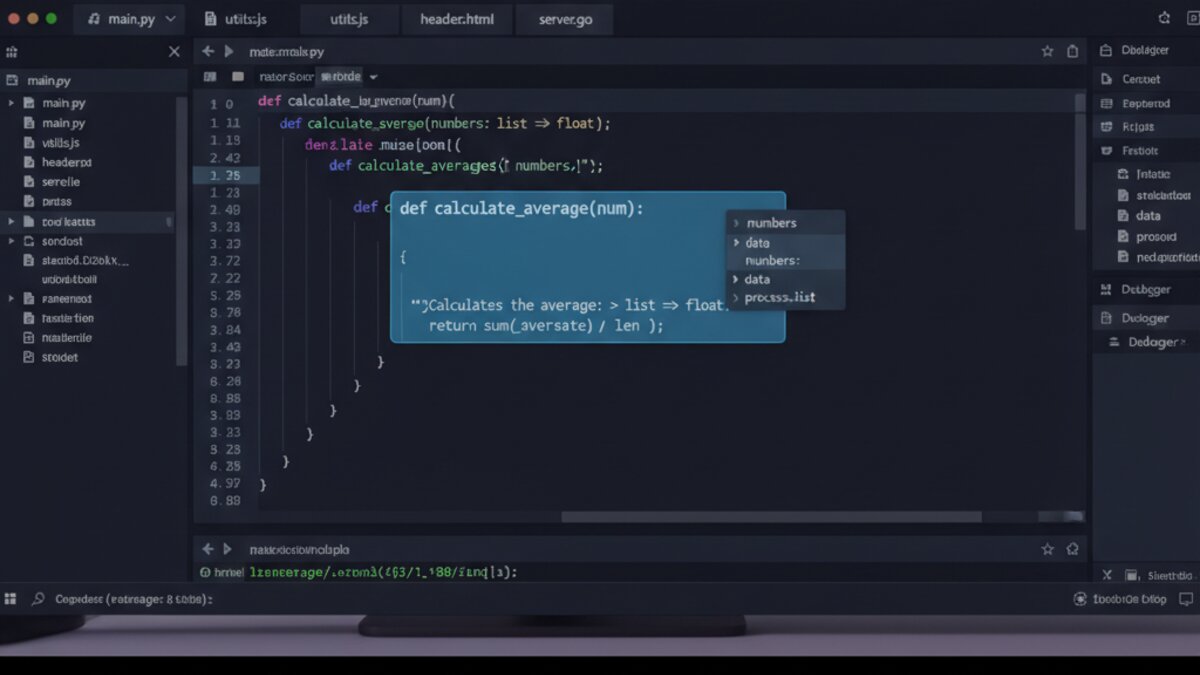Switch to the header.html tab
The image size is (1200, 675).
click(459, 18)
